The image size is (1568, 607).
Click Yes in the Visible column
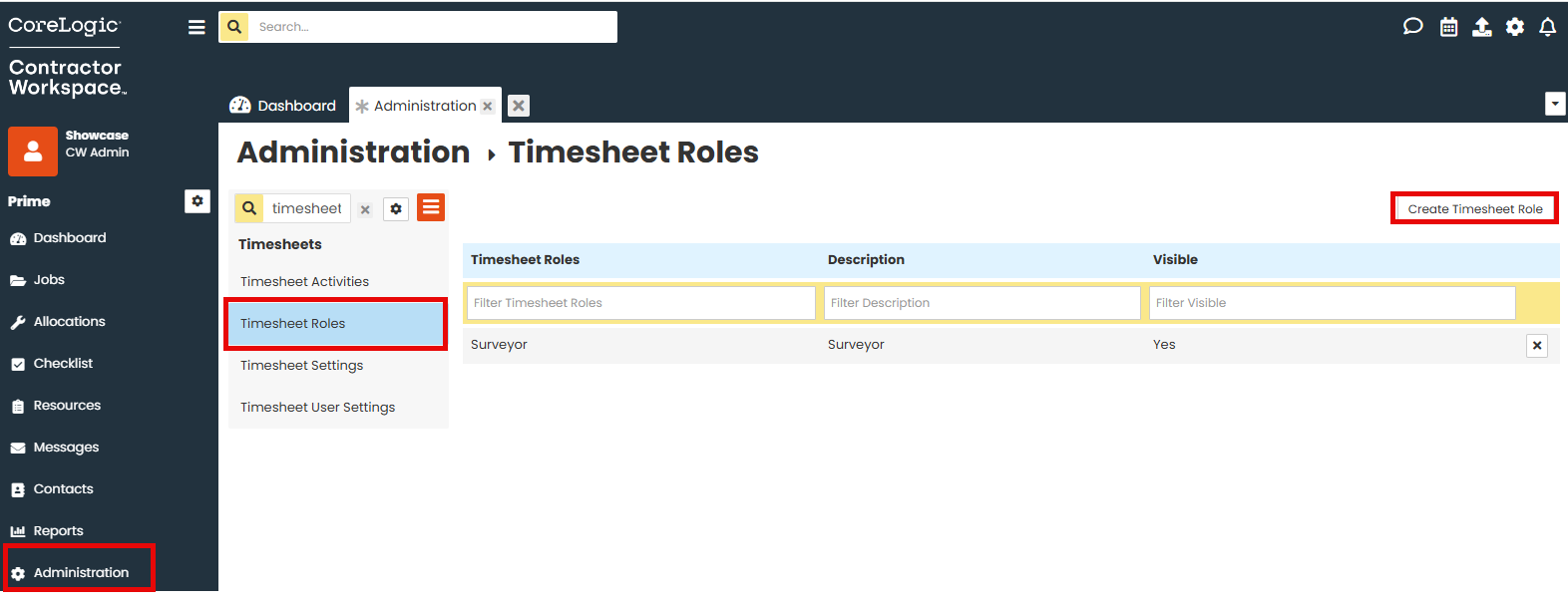1164,345
